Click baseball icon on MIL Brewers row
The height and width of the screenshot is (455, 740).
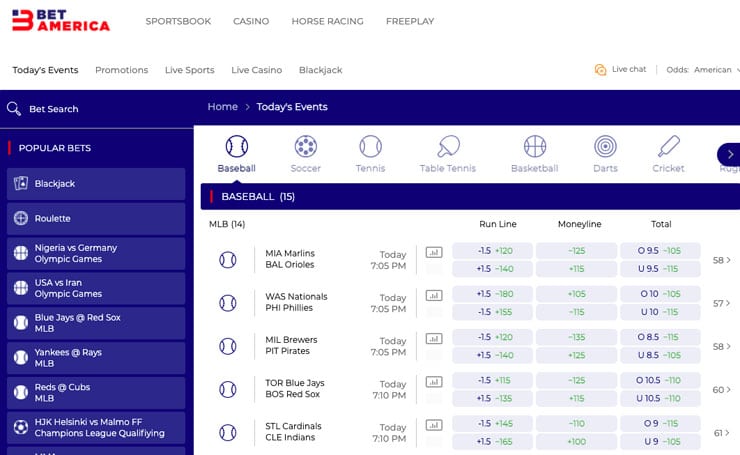pos(228,346)
